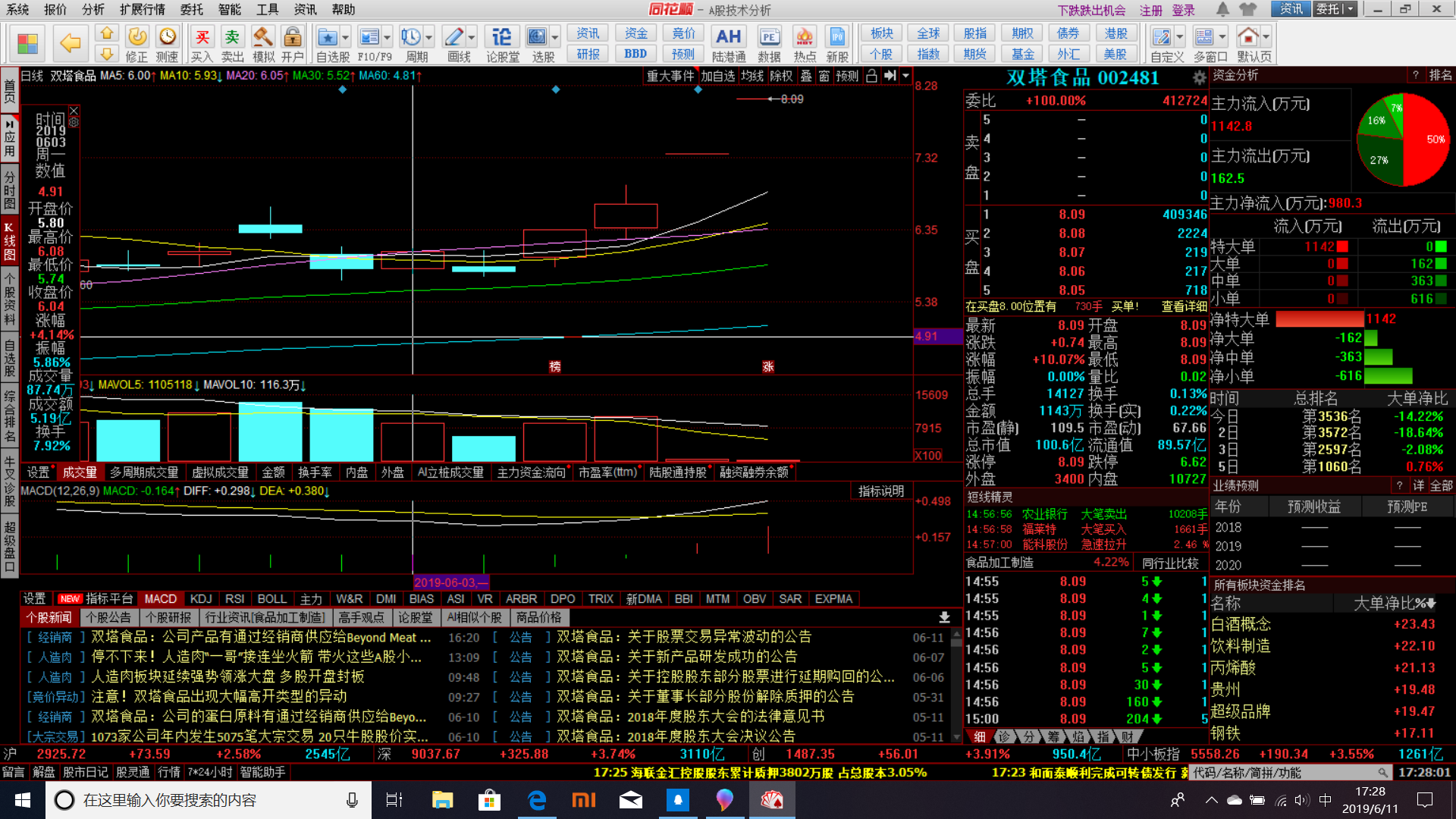Click the stock code search input field
The image size is (1456, 819).
[x=1291, y=773]
